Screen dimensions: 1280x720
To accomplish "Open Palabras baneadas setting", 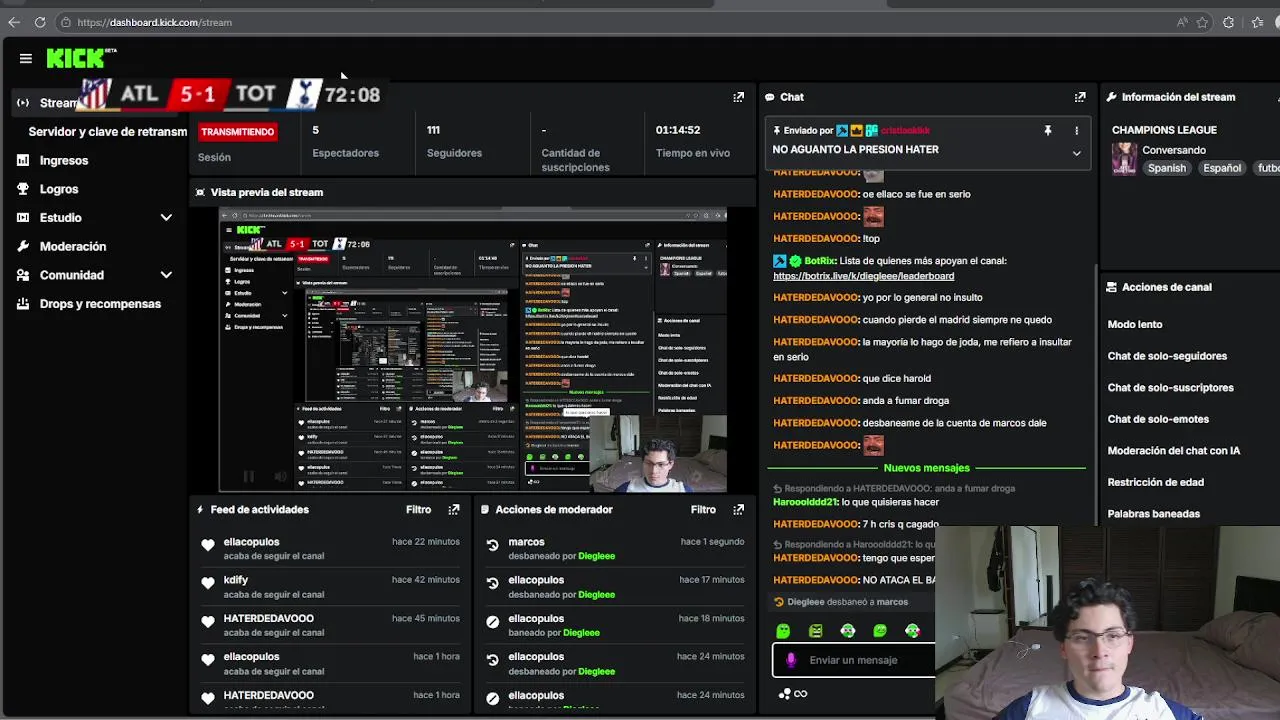I will 1154,514.
